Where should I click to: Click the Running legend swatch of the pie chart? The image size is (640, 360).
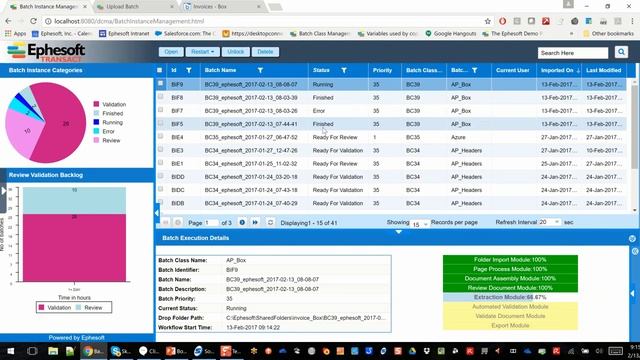tap(96, 122)
